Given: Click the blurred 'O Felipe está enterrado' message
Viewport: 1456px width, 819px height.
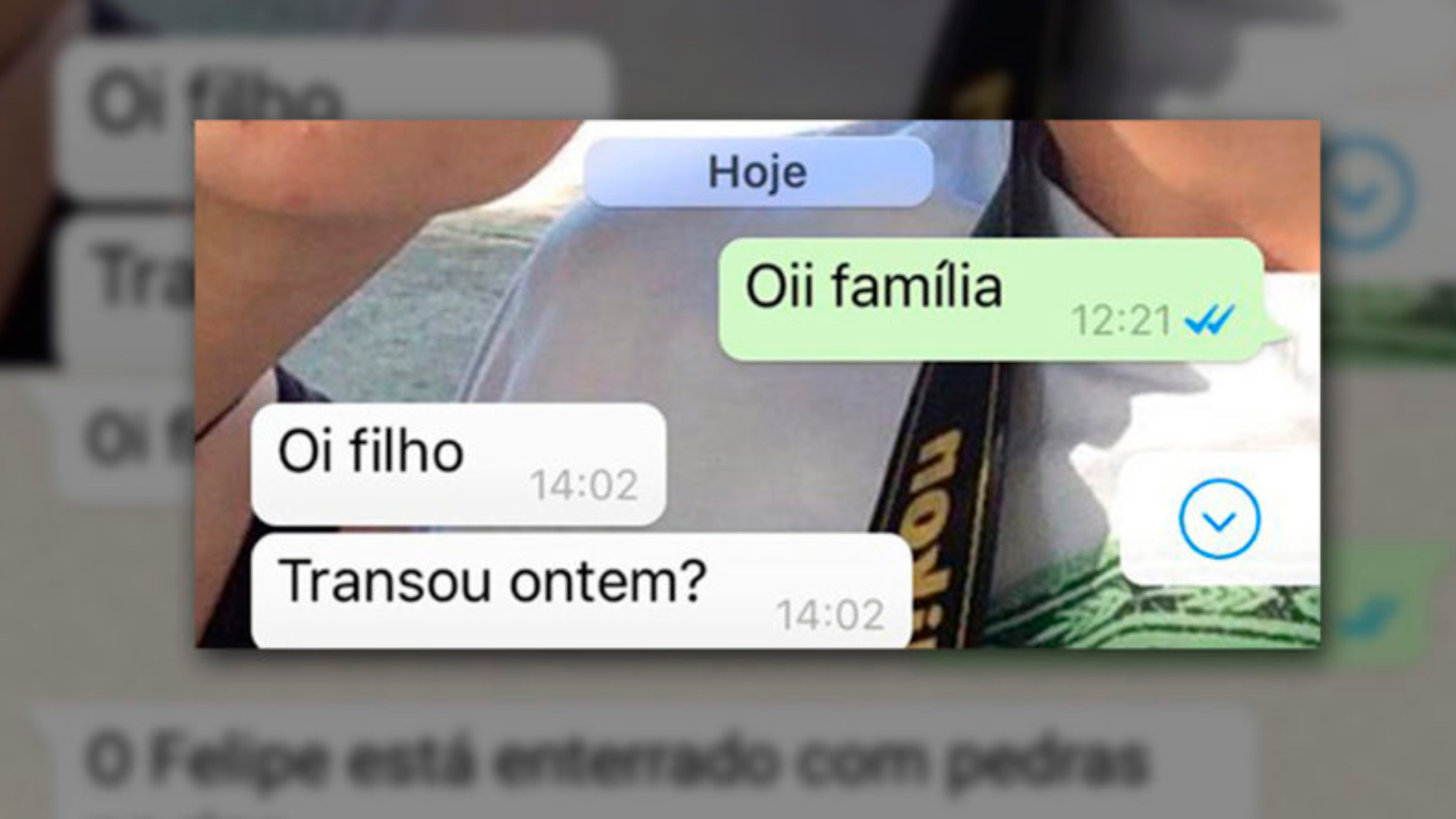Looking at the screenshot, I should click(x=616, y=761).
